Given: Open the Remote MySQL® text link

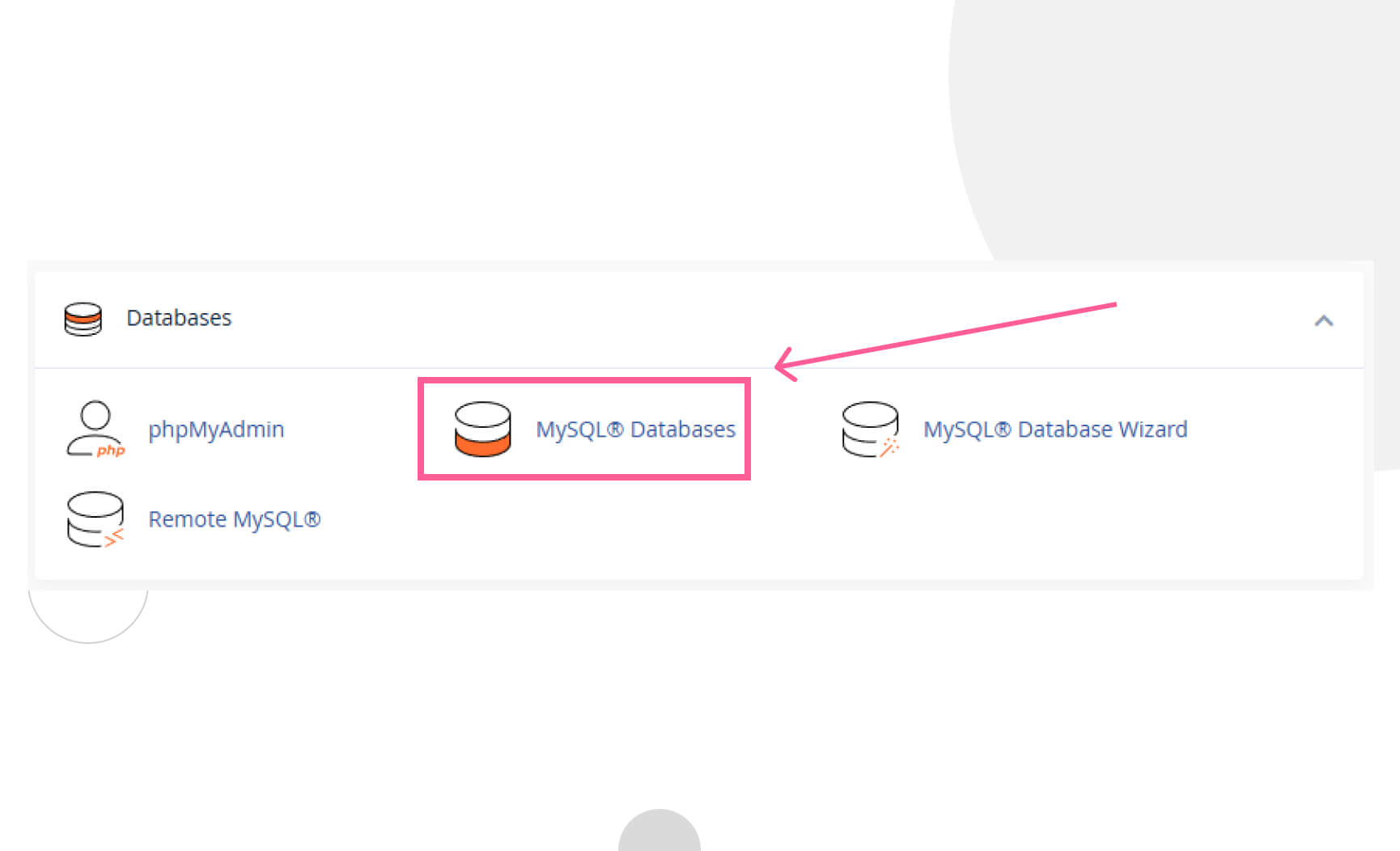Looking at the screenshot, I should click(234, 519).
